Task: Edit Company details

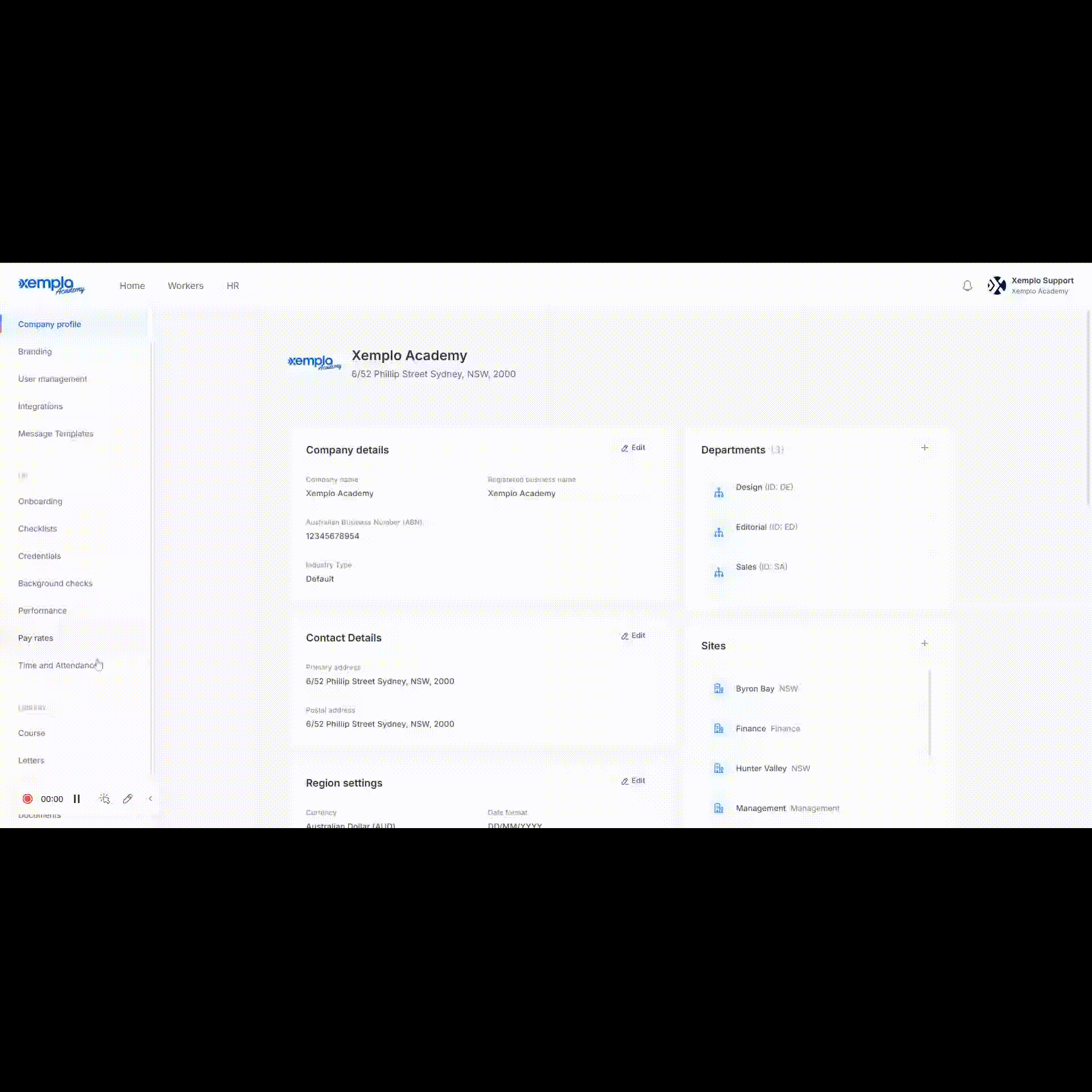Action: coord(633,448)
